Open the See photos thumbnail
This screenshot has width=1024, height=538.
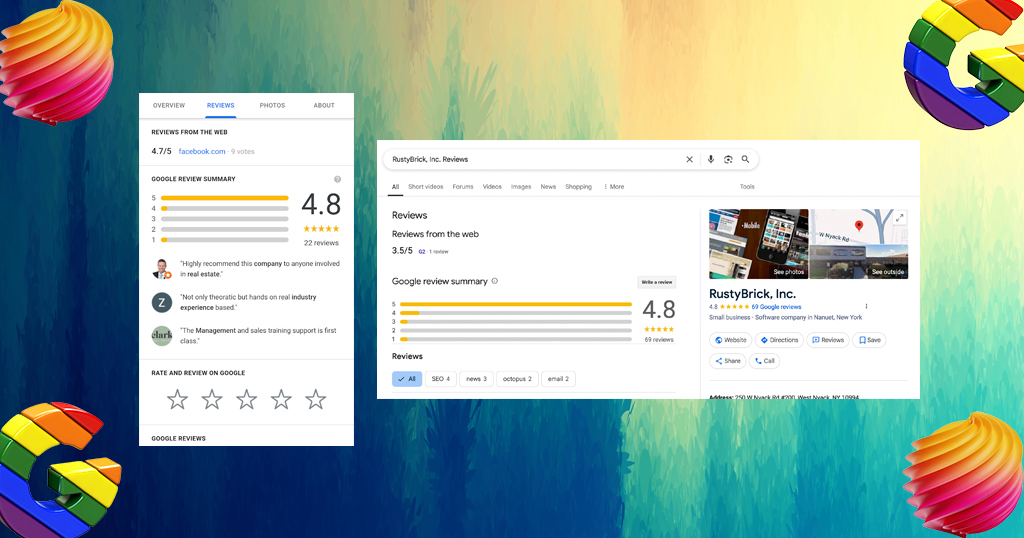point(758,244)
